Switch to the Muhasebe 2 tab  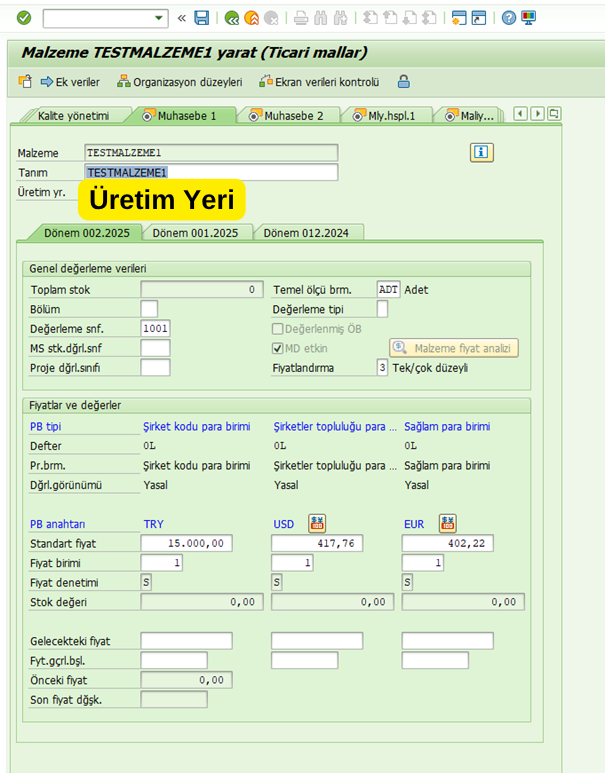[292, 116]
